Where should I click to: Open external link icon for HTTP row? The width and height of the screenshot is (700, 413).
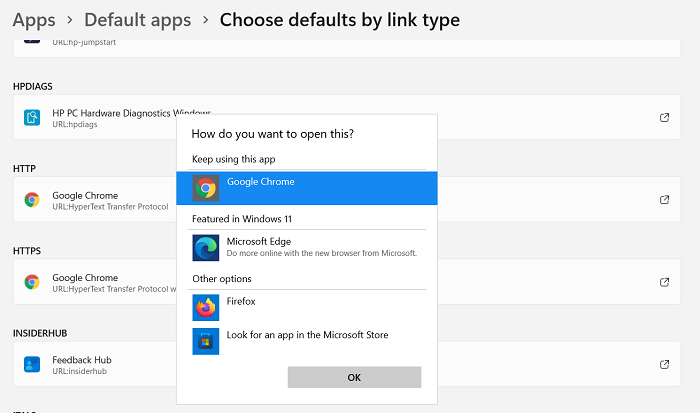click(665, 200)
